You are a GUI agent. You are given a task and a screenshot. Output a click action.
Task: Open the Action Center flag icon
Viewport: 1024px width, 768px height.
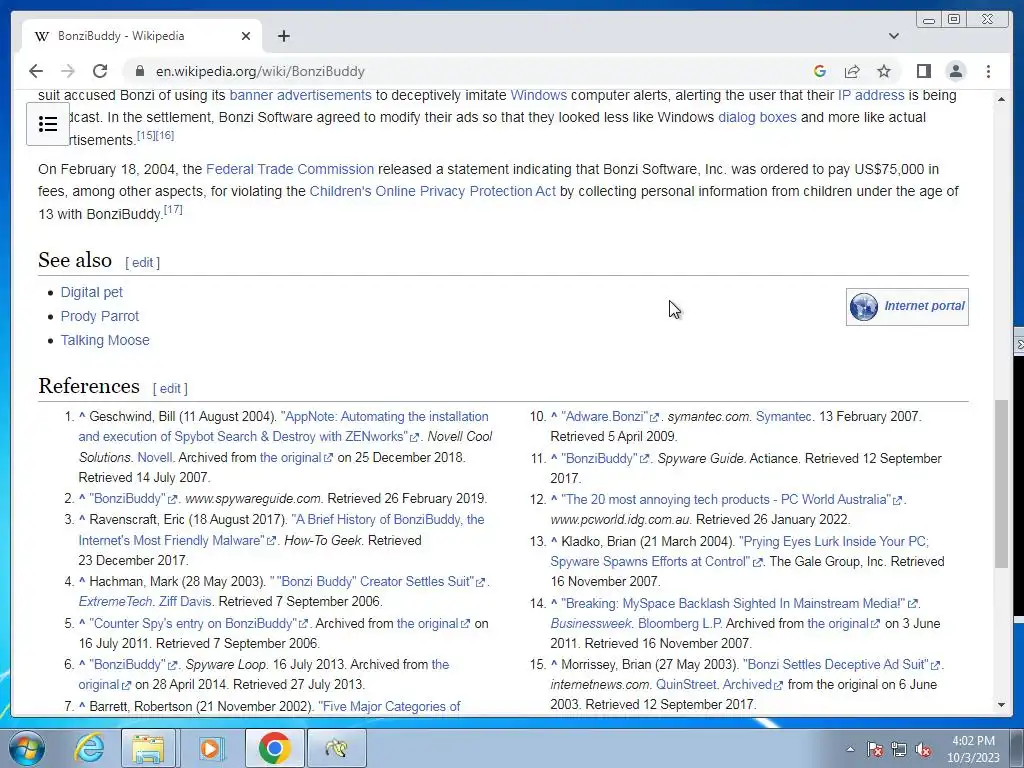coord(875,749)
